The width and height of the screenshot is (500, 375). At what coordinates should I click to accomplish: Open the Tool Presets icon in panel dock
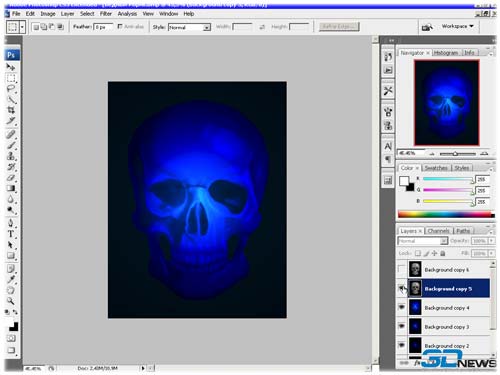(x=388, y=90)
